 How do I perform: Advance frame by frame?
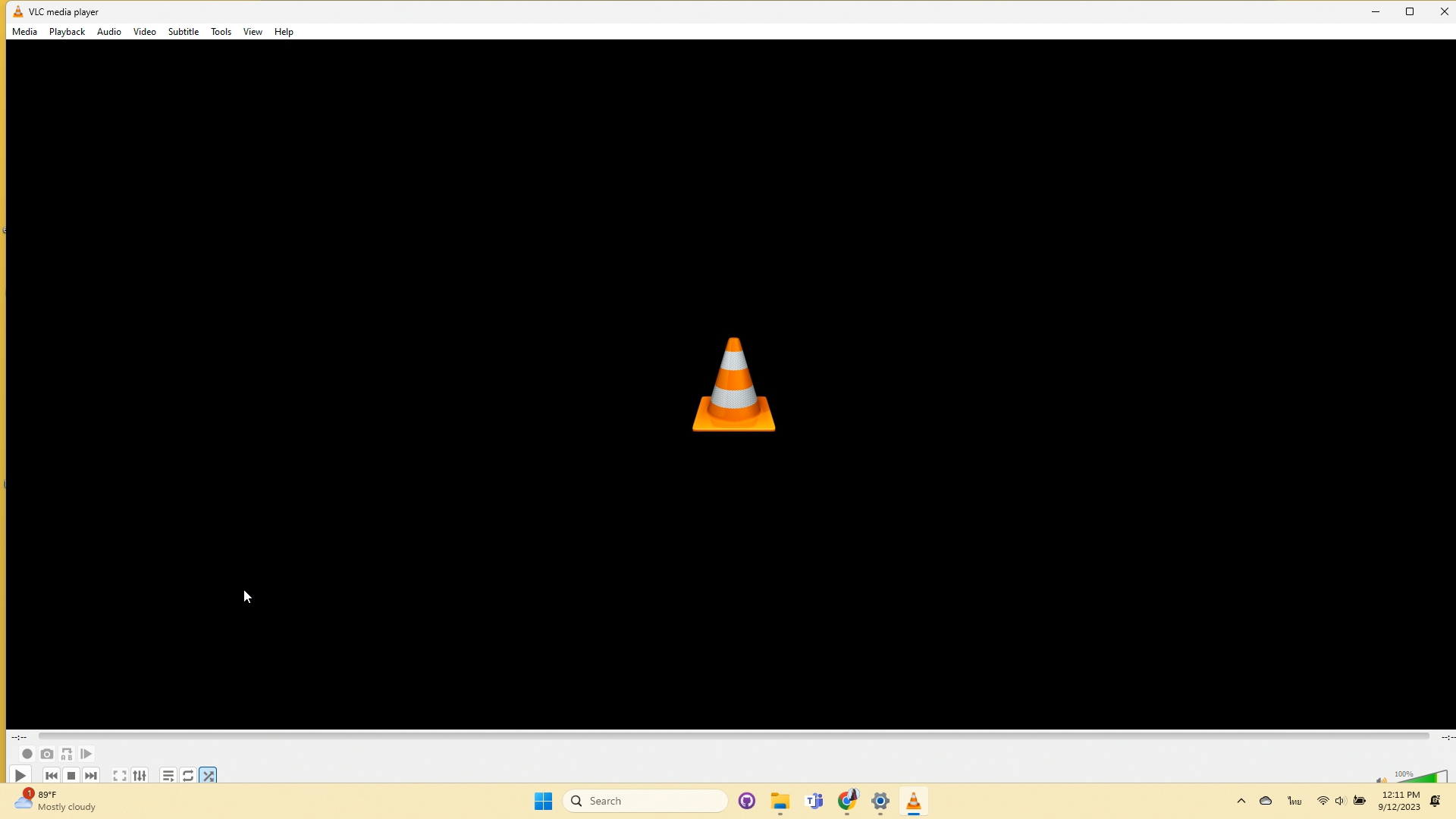pos(86,754)
